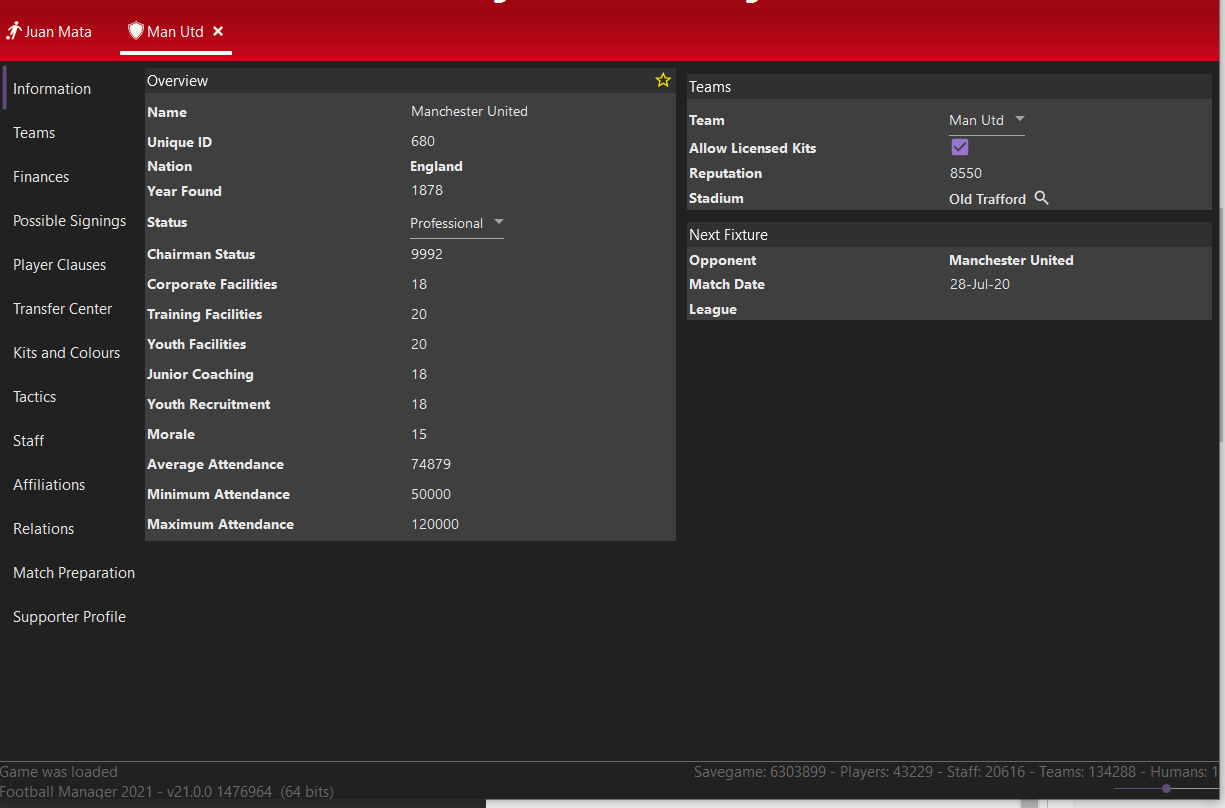Image resolution: width=1225 pixels, height=808 pixels.
Task: Open the Tactics section
Action: point(35,397)
